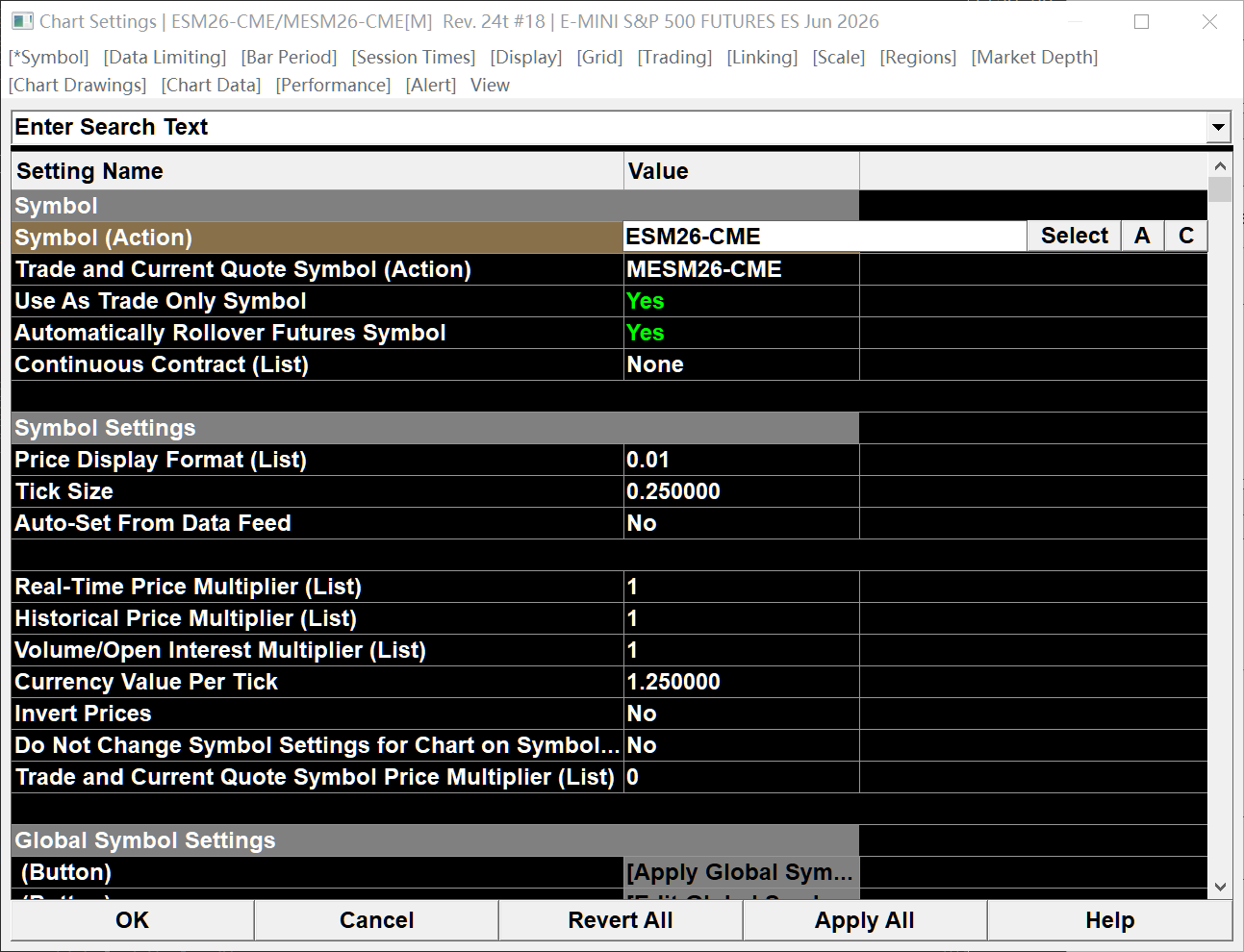This screenshot has width=1244, height=952.
Task: Open Volume/Open Interest Multiplier list value
Action: pyautogui.click(x=742, y=650)
